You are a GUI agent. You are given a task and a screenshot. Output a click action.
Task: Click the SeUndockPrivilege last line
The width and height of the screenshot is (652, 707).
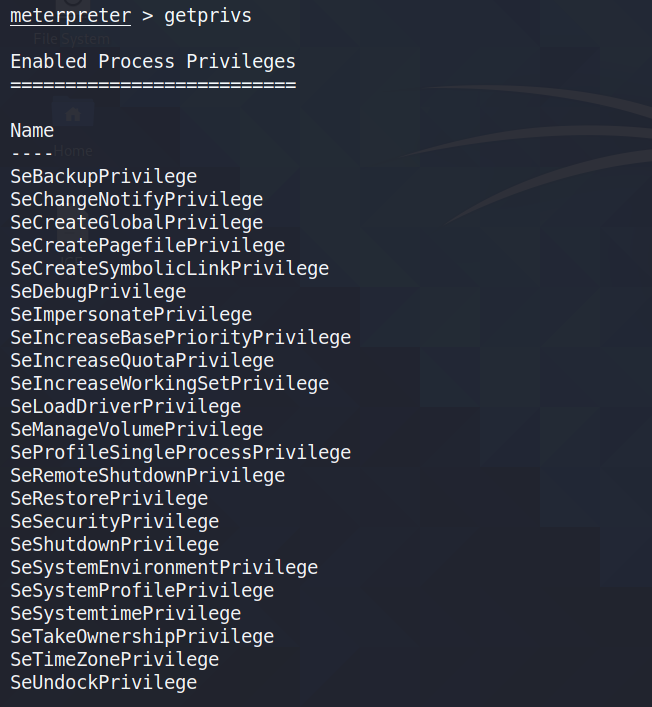click(x=104, y=683)
